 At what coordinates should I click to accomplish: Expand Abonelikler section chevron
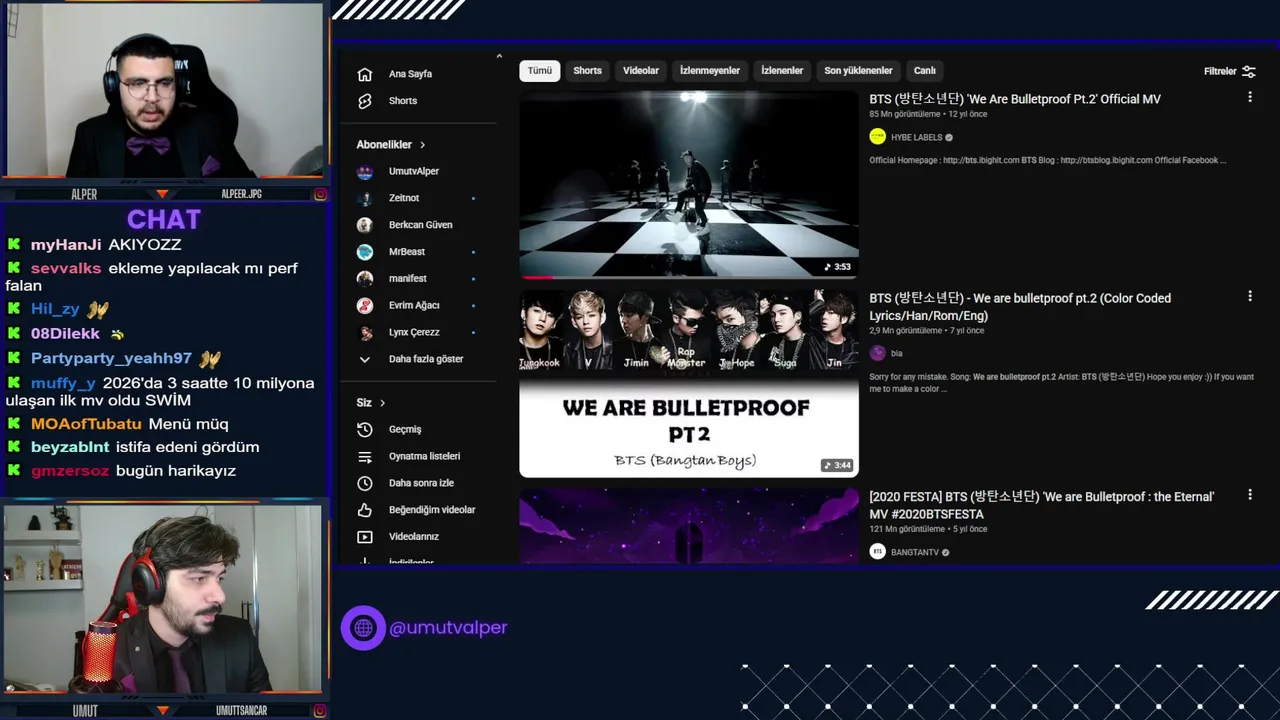click(422, 145)
